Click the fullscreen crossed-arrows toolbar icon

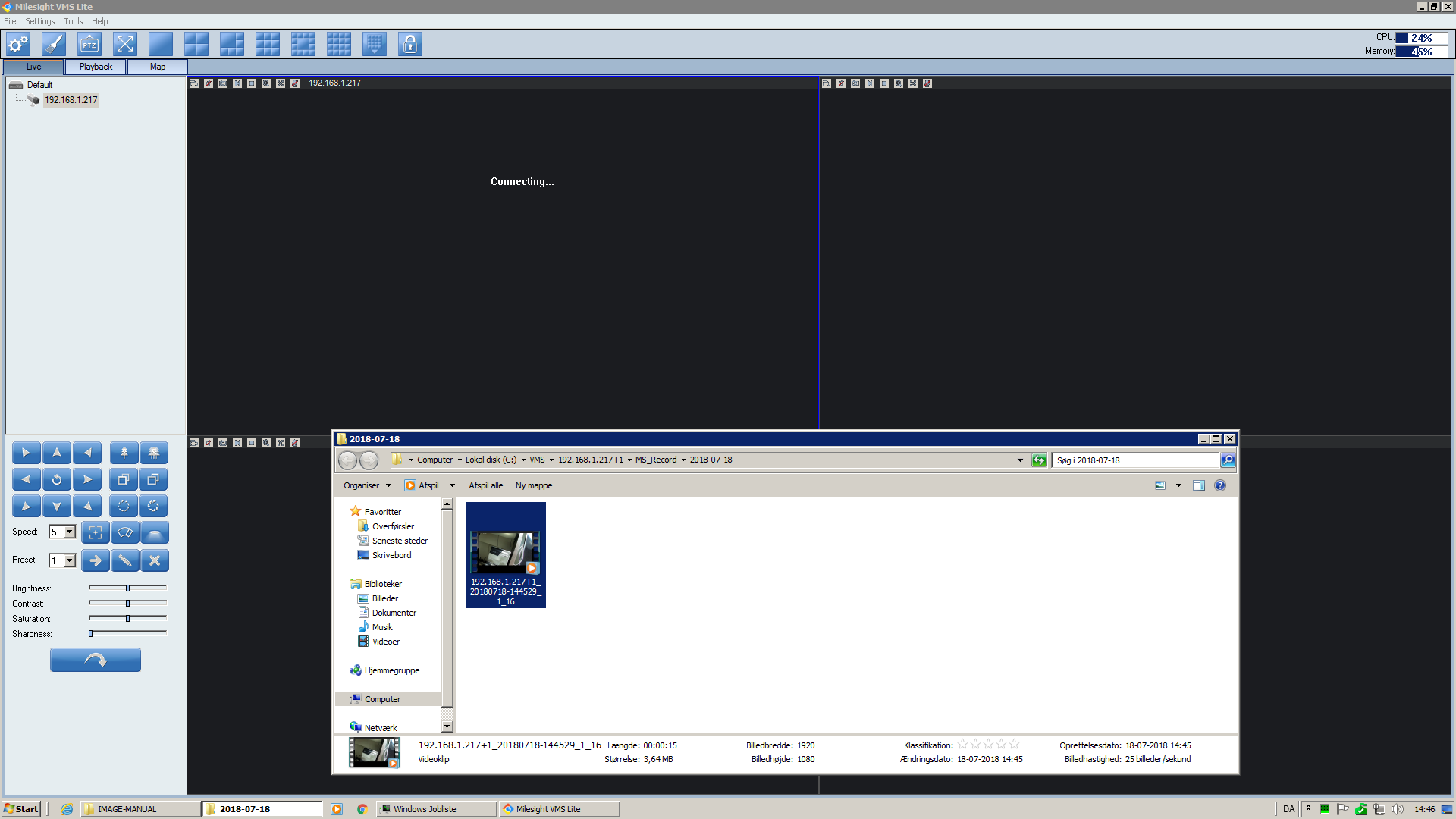point(125,45)
